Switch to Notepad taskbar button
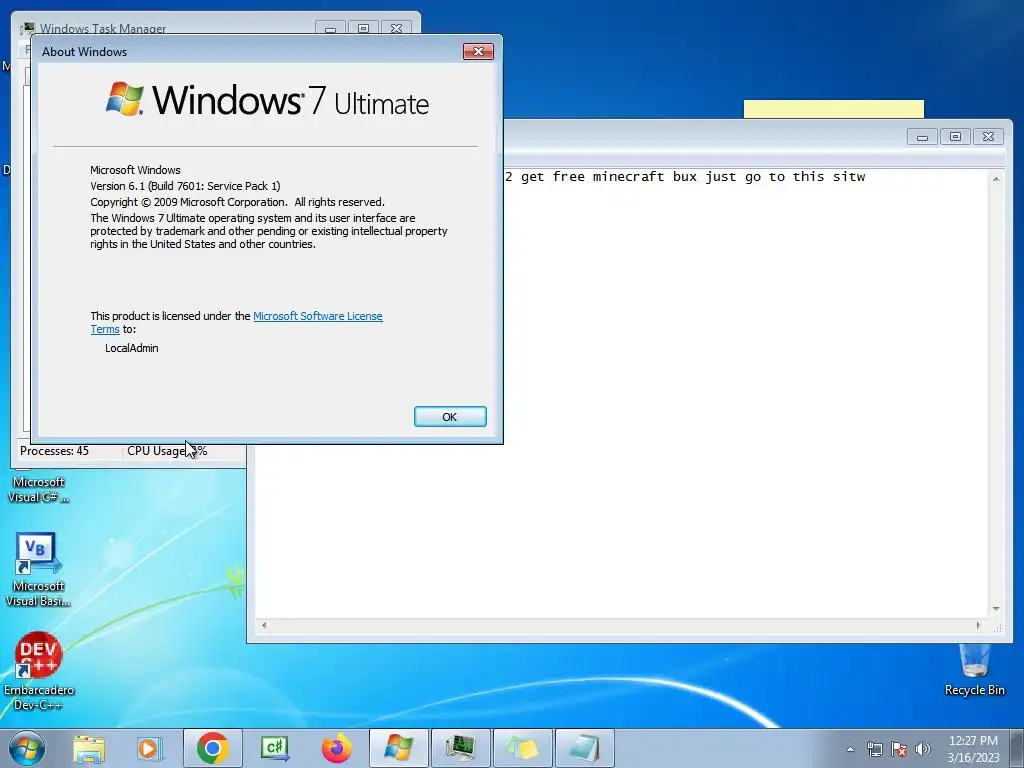This screenshot has height=768, width=1024. coord(585,748)
